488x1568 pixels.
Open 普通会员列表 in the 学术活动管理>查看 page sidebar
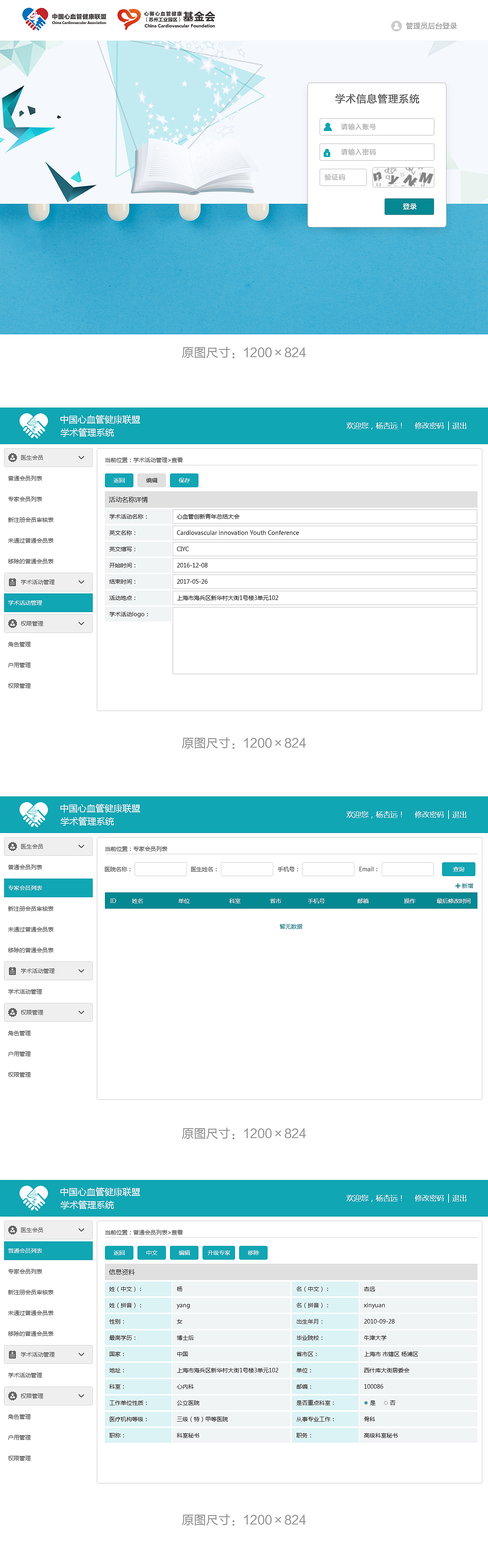[25, 478]
